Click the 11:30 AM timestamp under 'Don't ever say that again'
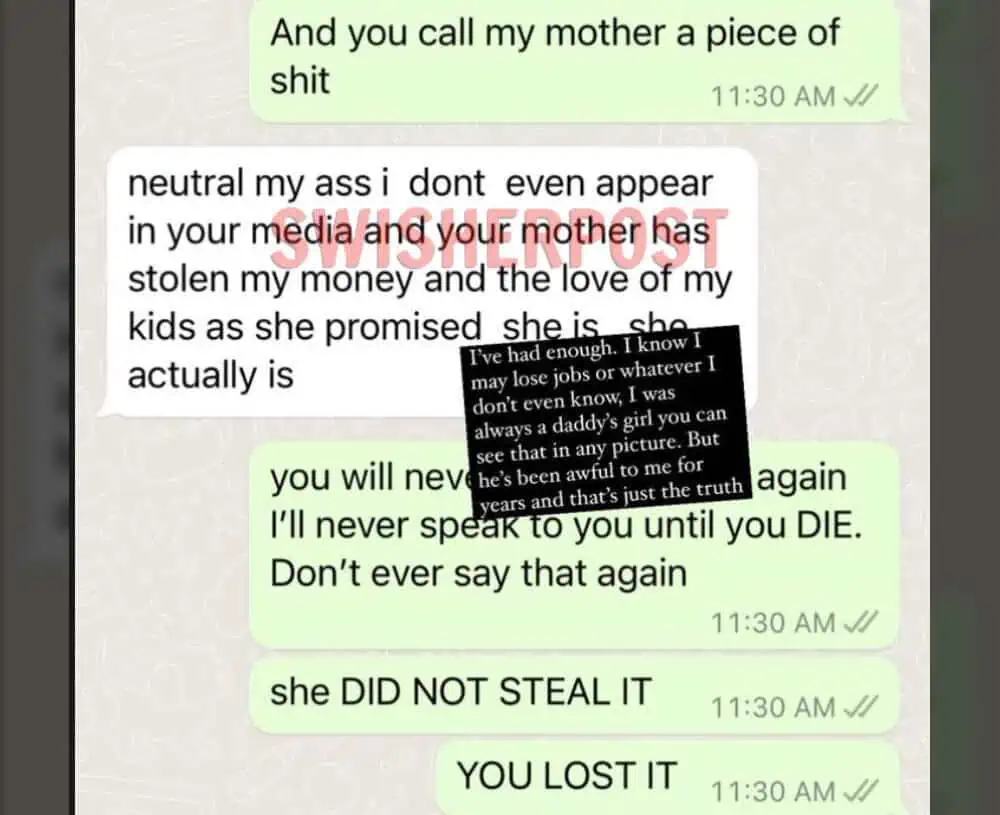Viewport: 1000px width, 815px height. (772, 623)
